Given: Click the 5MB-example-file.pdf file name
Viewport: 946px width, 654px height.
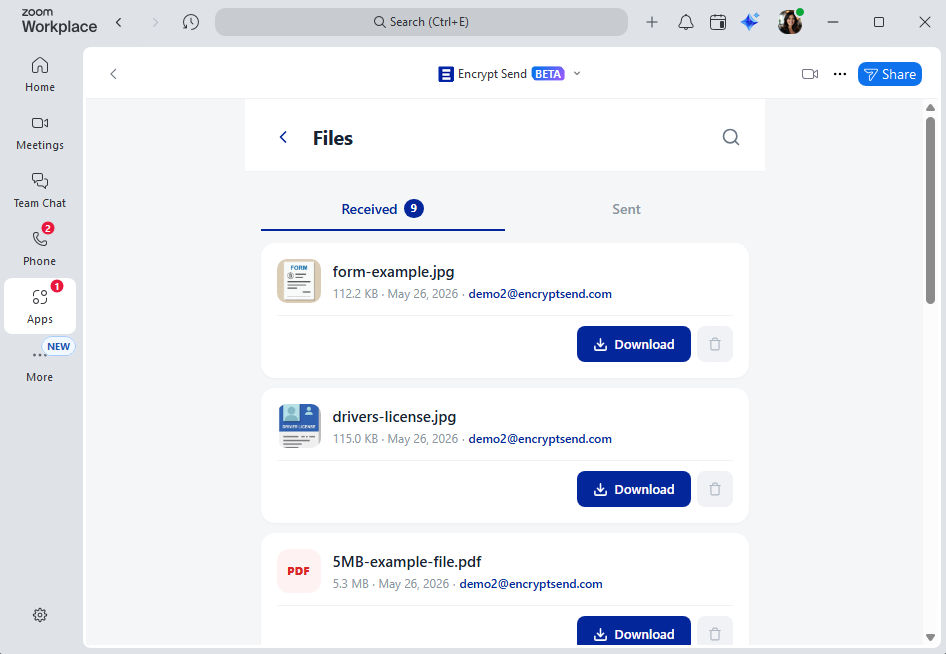Looking at the screenshot, I should click(x=407, y=562).
